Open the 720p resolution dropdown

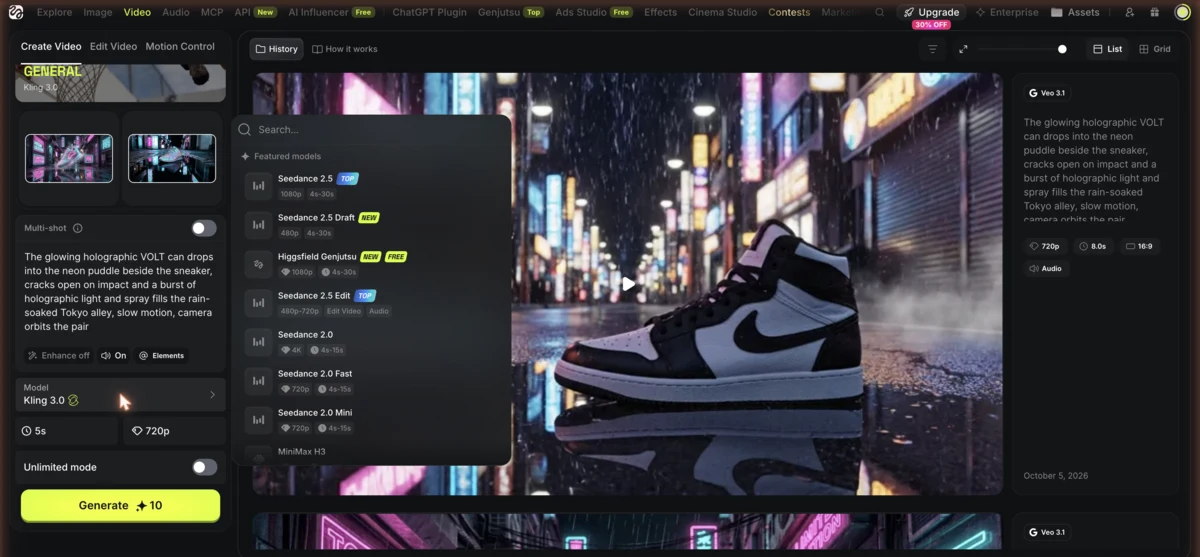pyautogui.click(x=174, y=431)
